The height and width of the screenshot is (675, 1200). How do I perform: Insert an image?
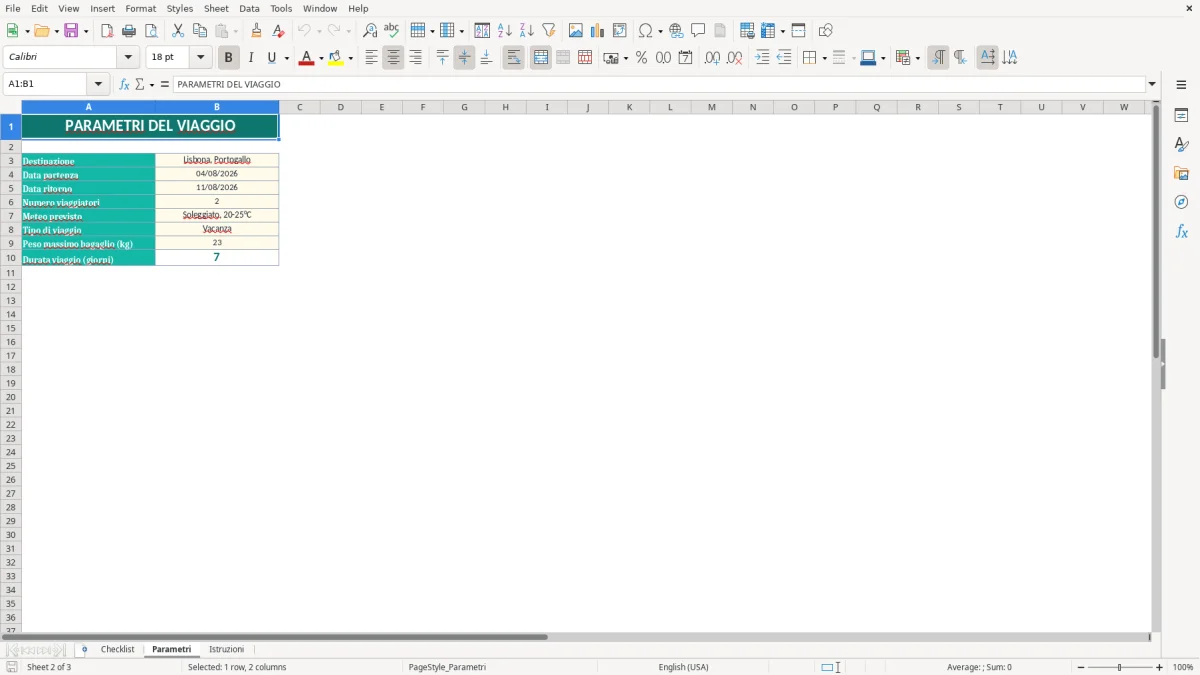pyautogui.click(x=576, y=31)
